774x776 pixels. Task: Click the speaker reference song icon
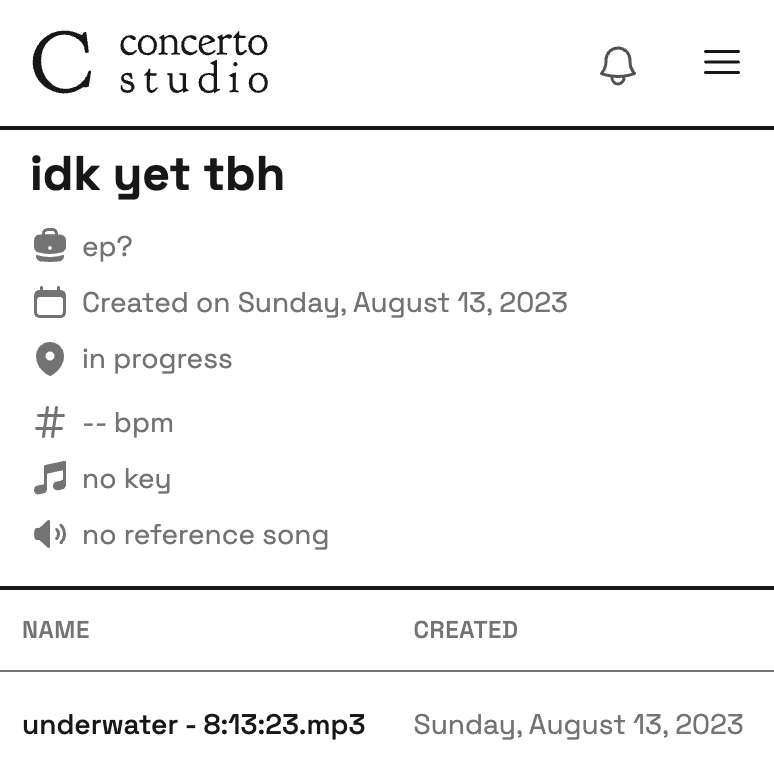(49, 534)
